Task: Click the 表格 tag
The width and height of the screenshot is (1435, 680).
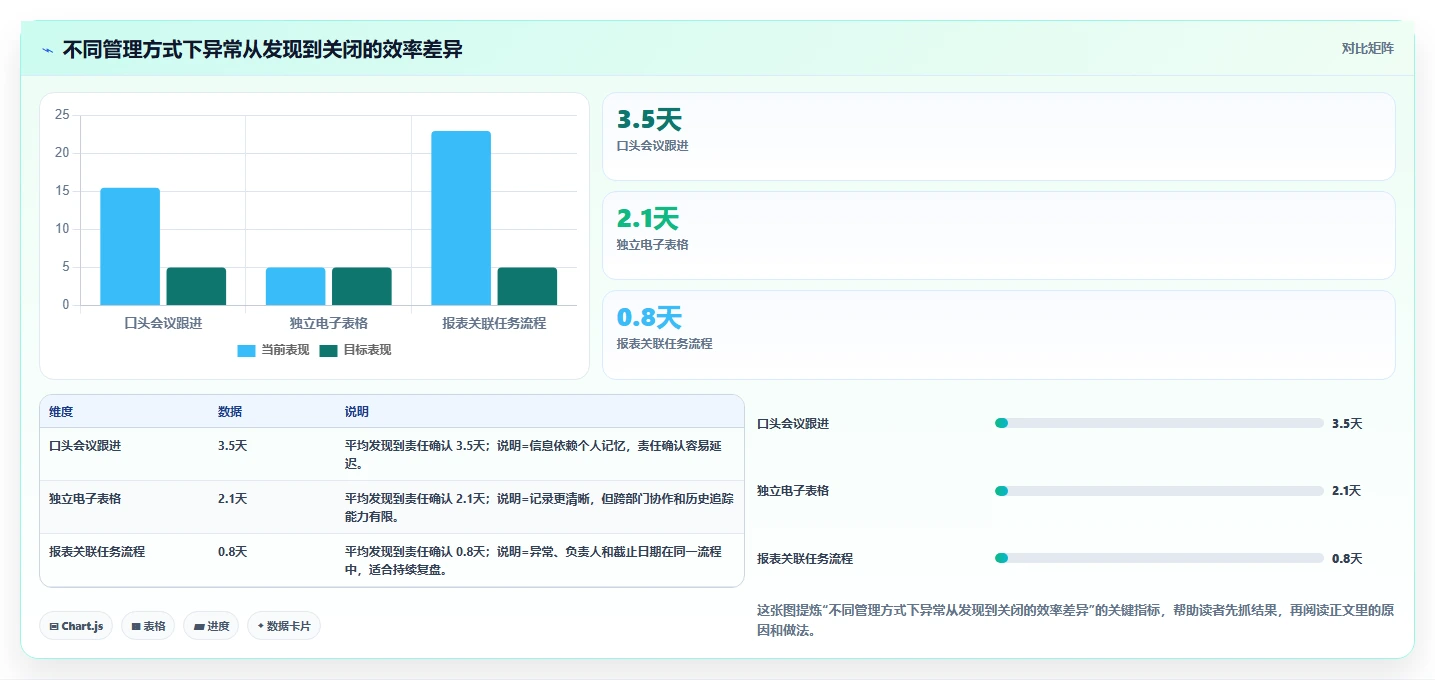Action: click(x=148, y=626)
